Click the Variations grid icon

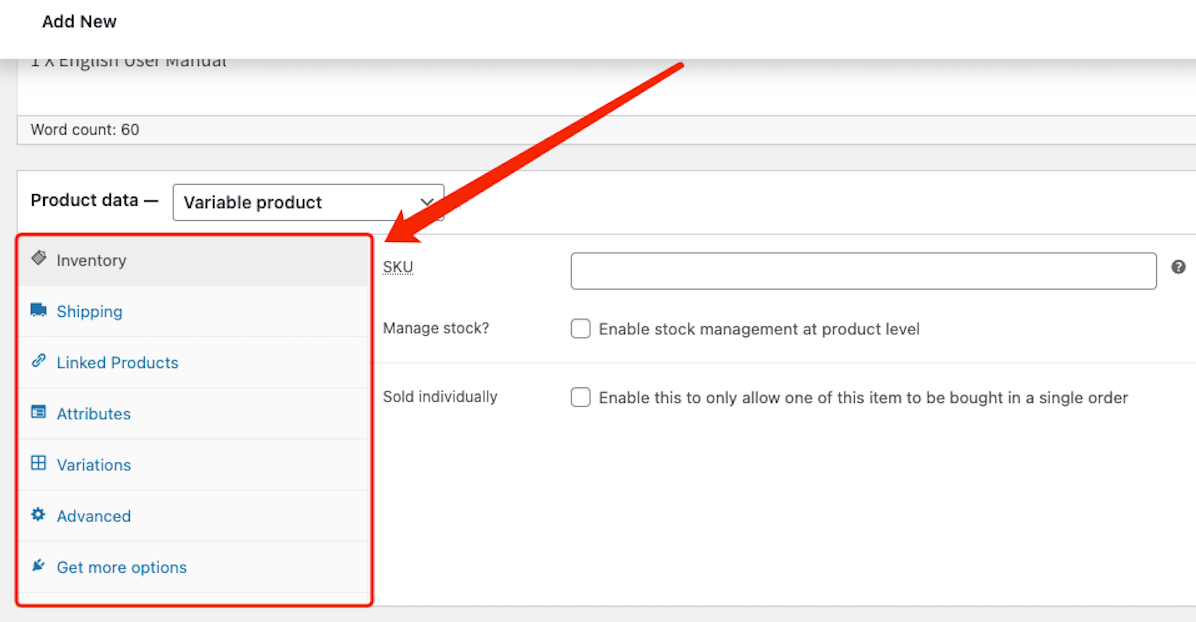(39, 463)
